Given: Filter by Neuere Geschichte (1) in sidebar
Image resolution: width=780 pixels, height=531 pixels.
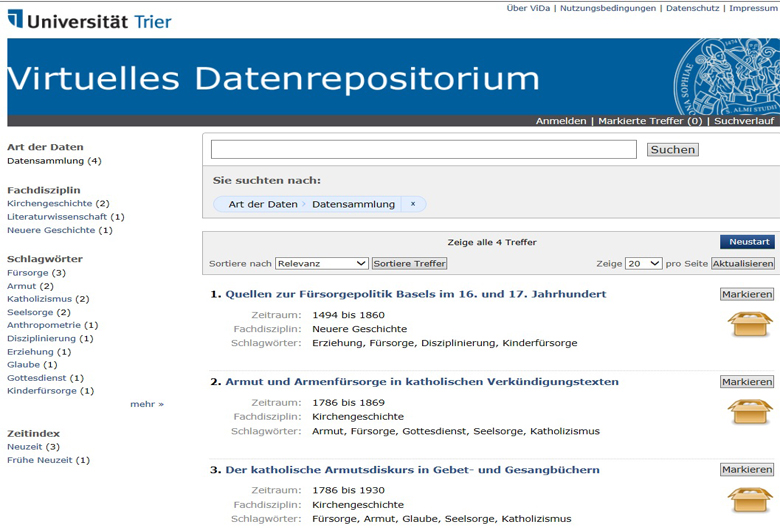Looking at the screenshot, I should 60,230.
